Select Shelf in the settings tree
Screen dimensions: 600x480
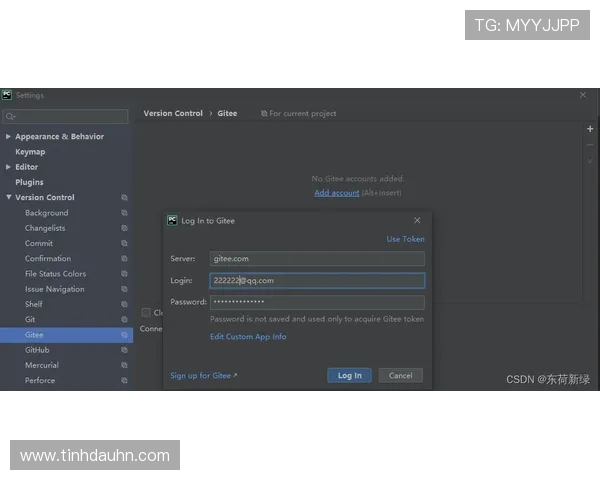coord(34,304)
